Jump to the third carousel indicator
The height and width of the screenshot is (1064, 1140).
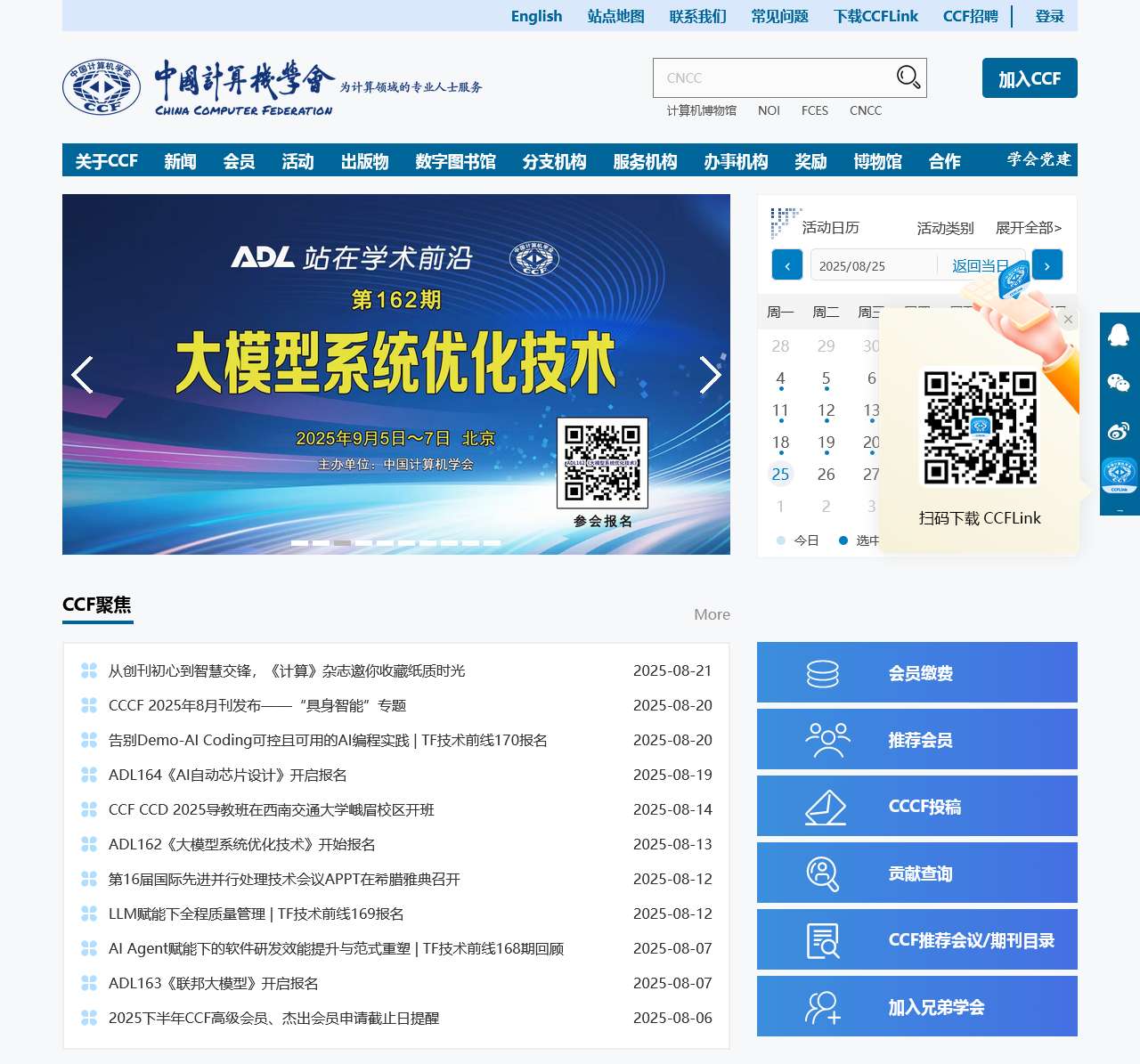(x=342, y=542)
